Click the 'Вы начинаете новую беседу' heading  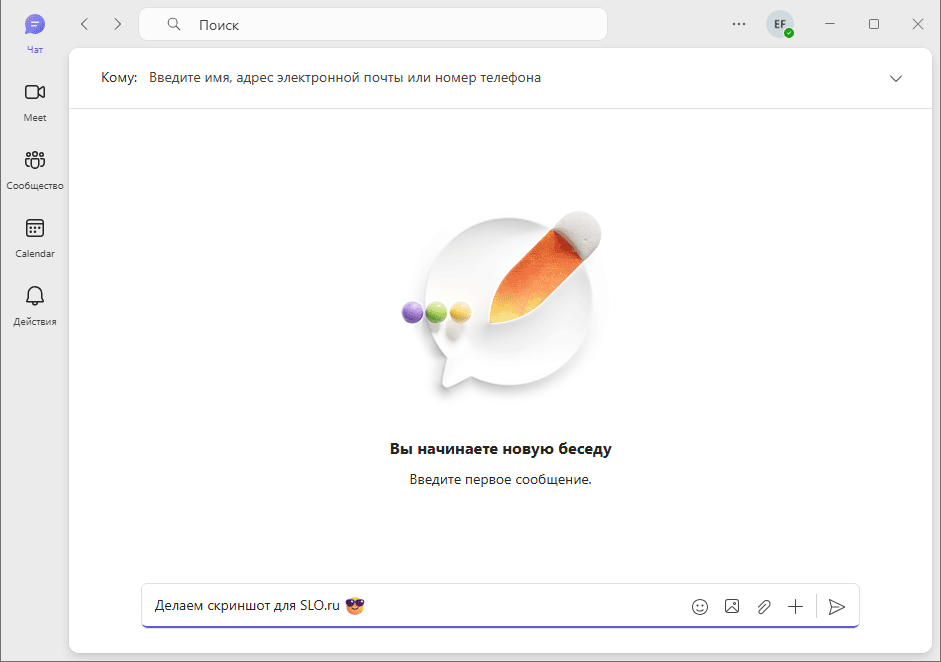click(501, 449)
